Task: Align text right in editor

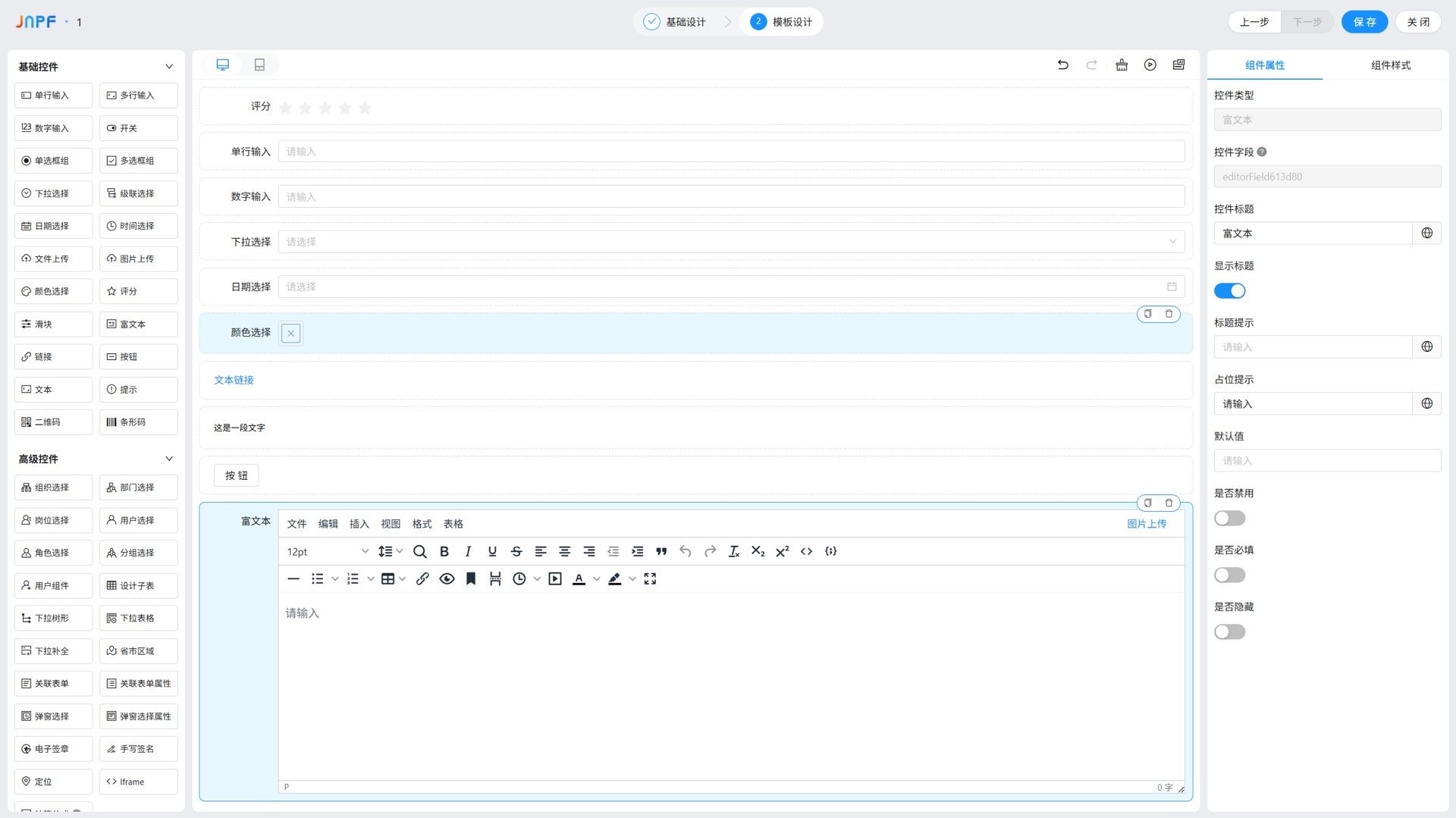Action: pos(589,551)
